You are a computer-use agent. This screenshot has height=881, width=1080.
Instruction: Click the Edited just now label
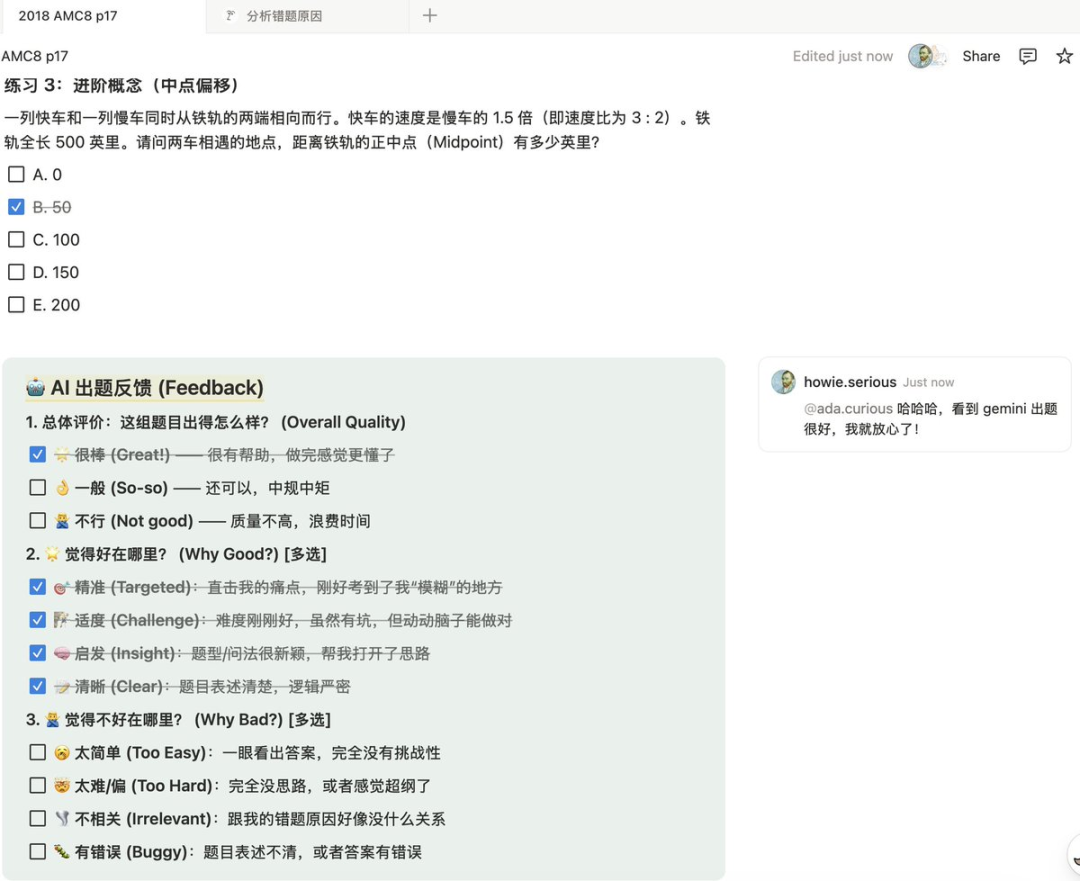coord(842,56)
